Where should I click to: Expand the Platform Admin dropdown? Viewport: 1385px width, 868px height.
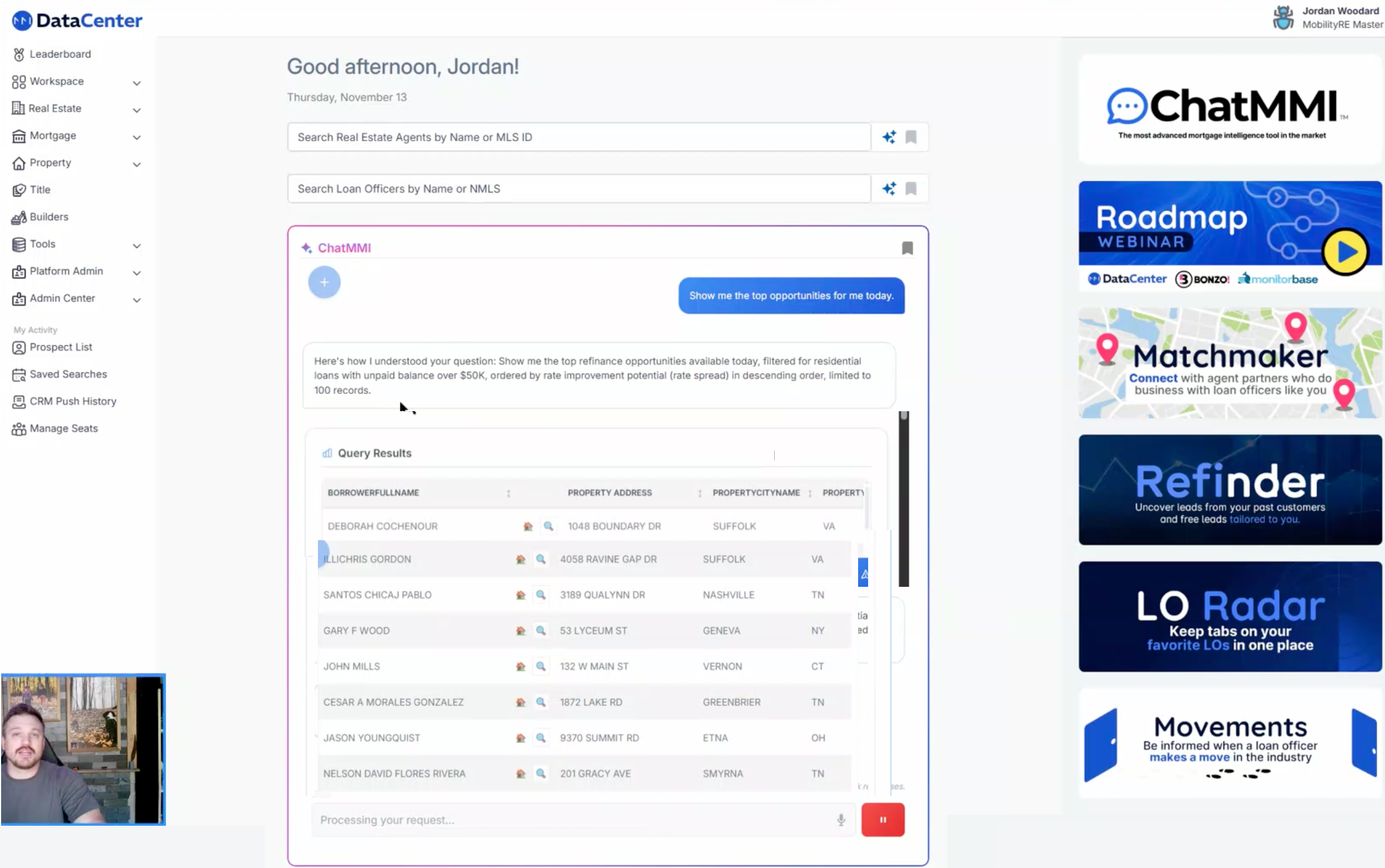[x=137, y=272]
